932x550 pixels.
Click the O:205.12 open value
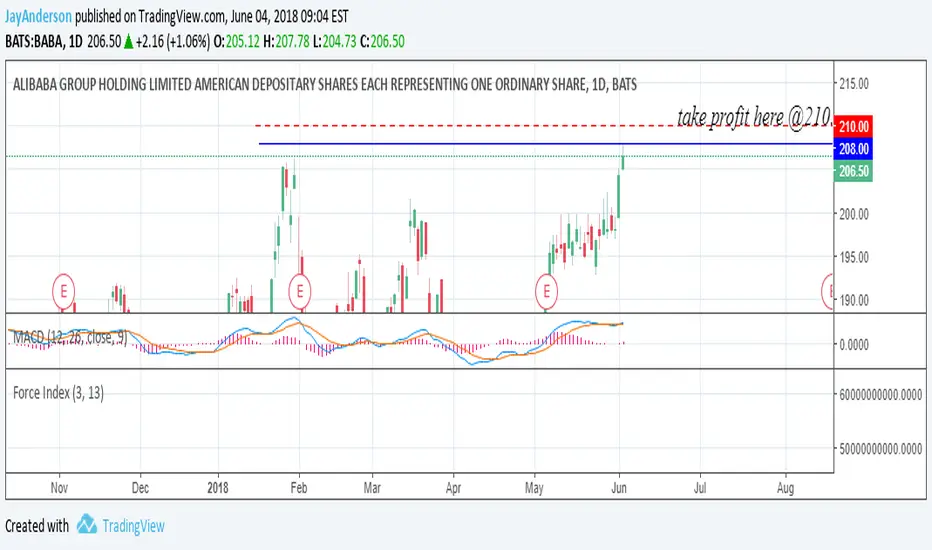[x=237, y=42]
